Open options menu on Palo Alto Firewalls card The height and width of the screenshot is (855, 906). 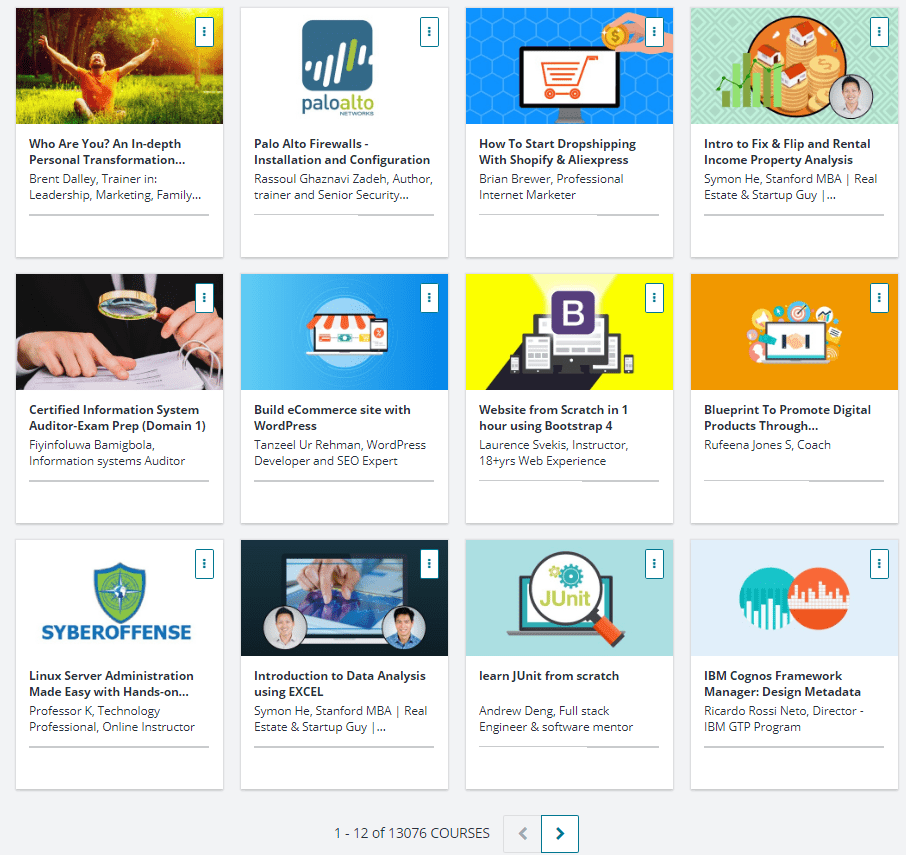[429, 32]
